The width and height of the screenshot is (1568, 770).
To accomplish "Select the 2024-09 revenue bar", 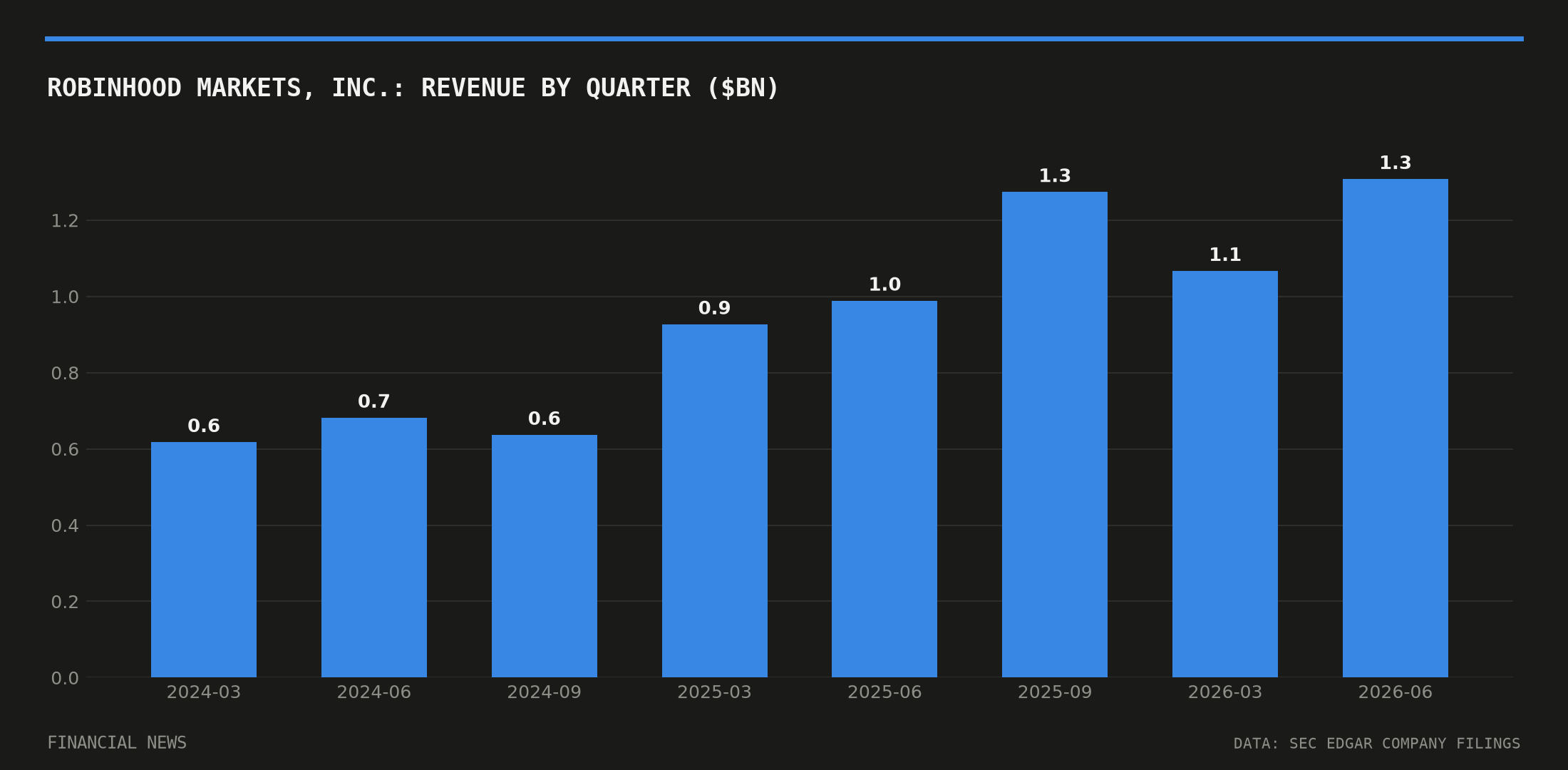I will (x=545, y=556).
